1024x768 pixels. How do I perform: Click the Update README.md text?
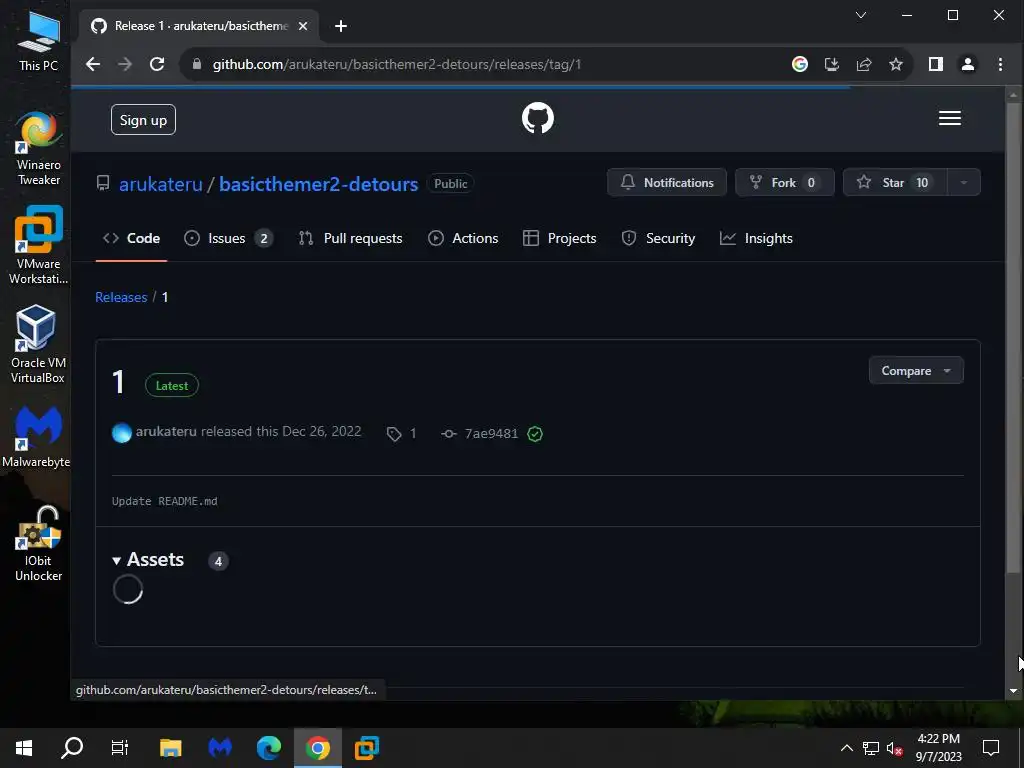(165, 501)
